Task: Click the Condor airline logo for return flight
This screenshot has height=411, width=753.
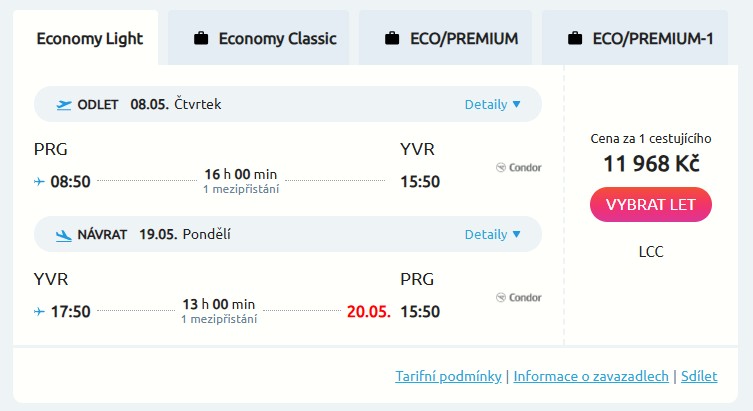Action: (519, 297)
